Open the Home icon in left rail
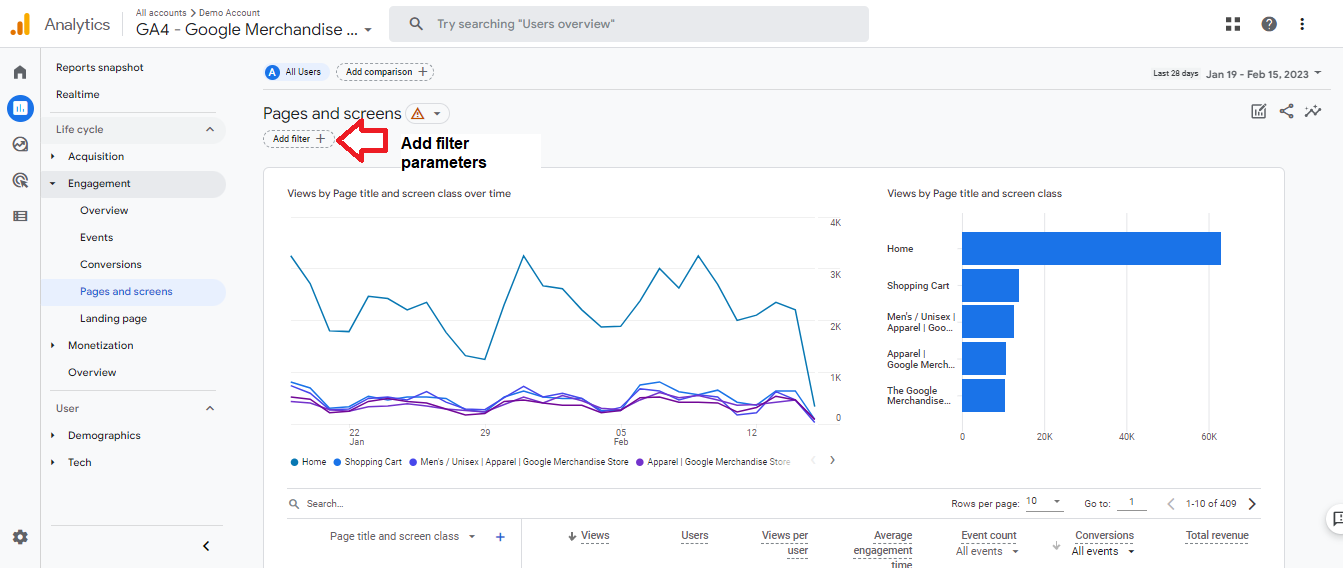The width and height of the screenshot is (1343, 568). [x=20, y=72]
